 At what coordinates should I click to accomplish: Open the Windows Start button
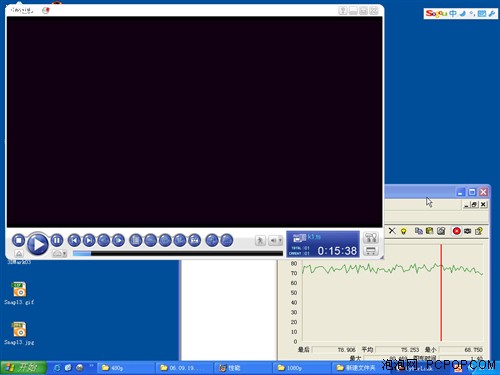pos(23,368)
